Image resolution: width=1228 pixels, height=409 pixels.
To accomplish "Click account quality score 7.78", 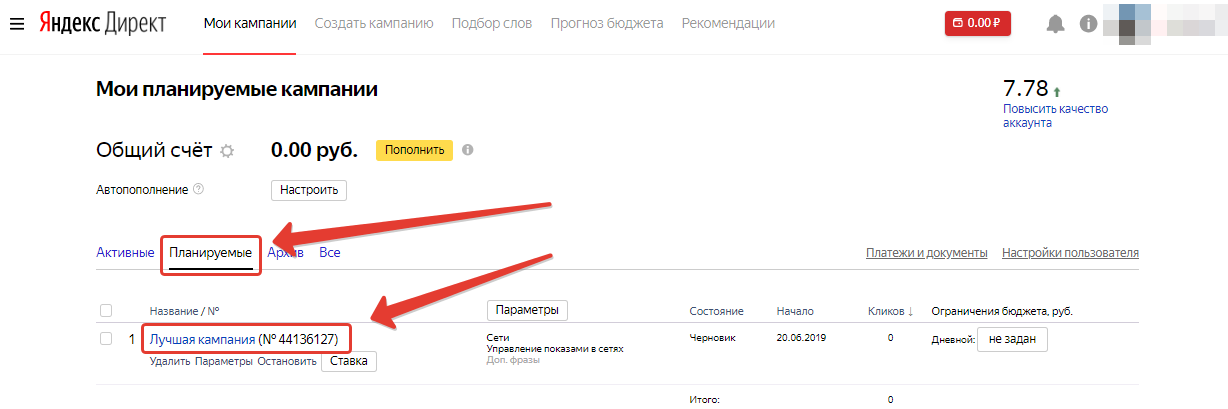I will click(1025, 87).
